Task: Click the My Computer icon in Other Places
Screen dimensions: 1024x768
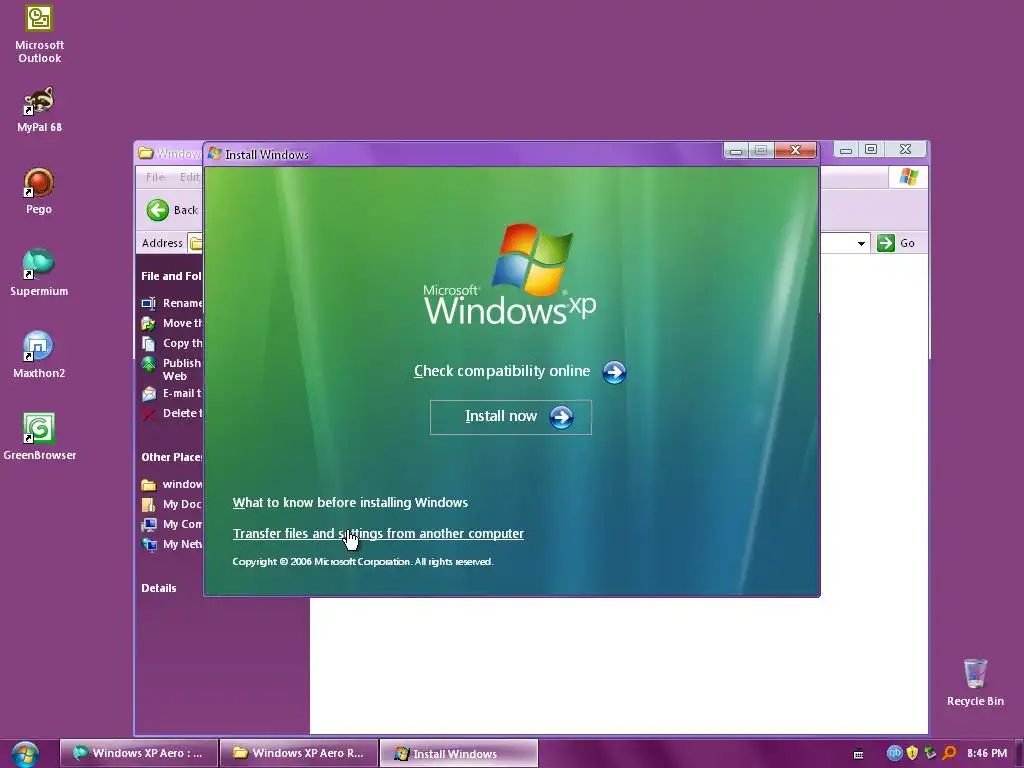Action: 149,524
